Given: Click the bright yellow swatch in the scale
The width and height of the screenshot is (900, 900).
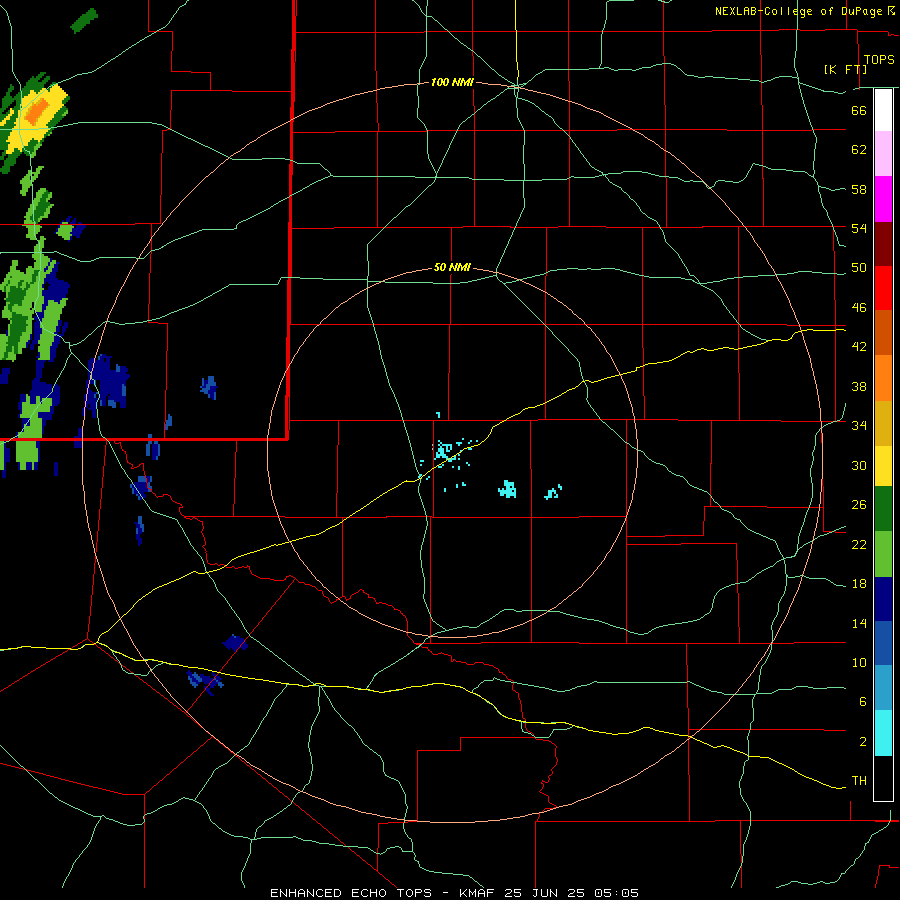Looking at the screenshot, I should 883,465.
